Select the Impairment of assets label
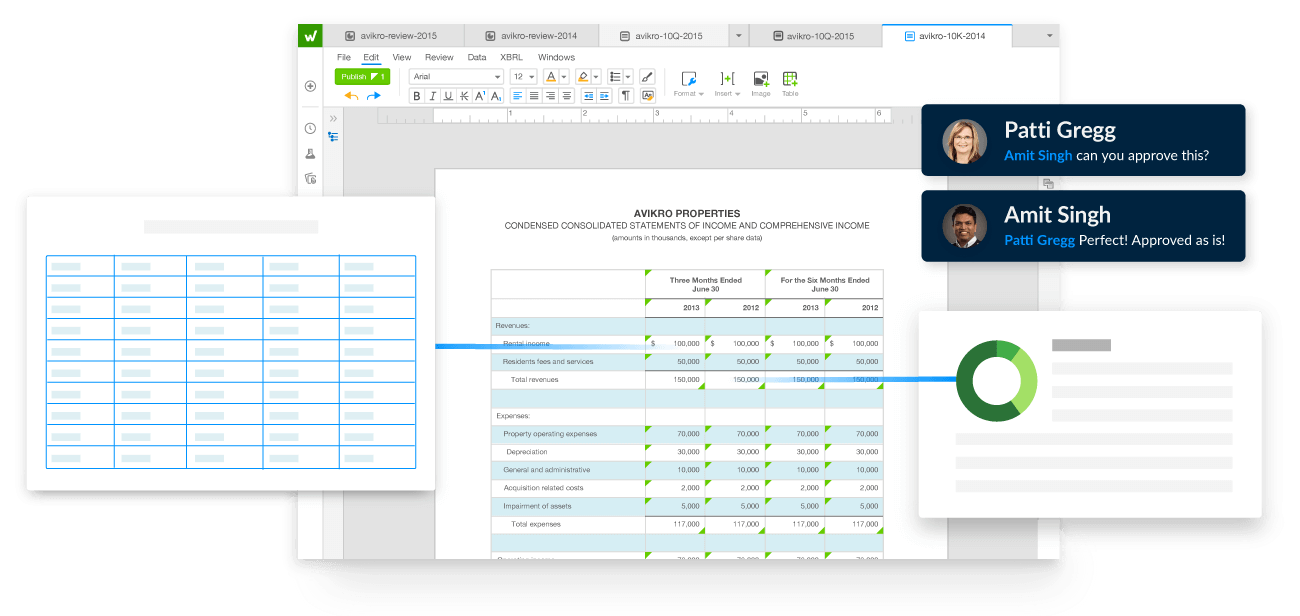This screenshot has height=616, width=1300. (x=537, y=506)
